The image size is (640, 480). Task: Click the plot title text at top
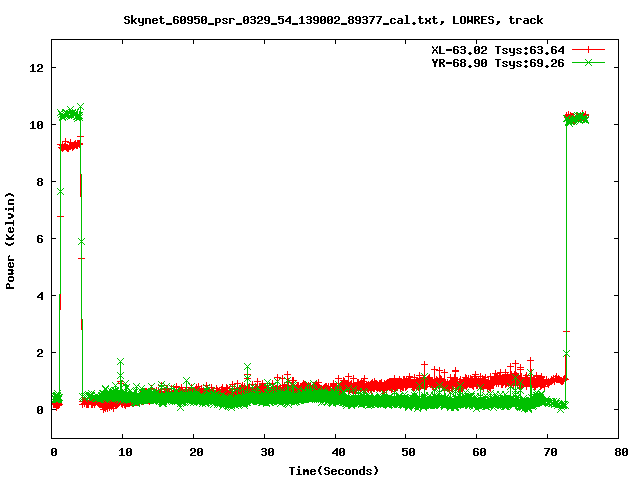(x=333, y=19)
